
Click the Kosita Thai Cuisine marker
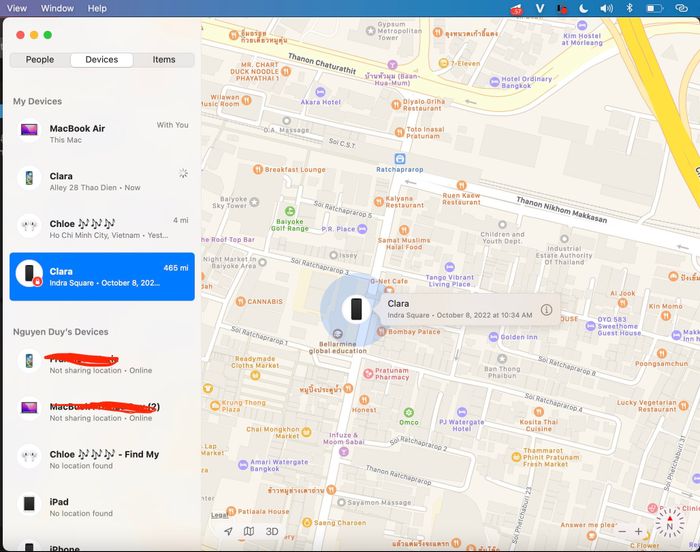tap(539, 411)
